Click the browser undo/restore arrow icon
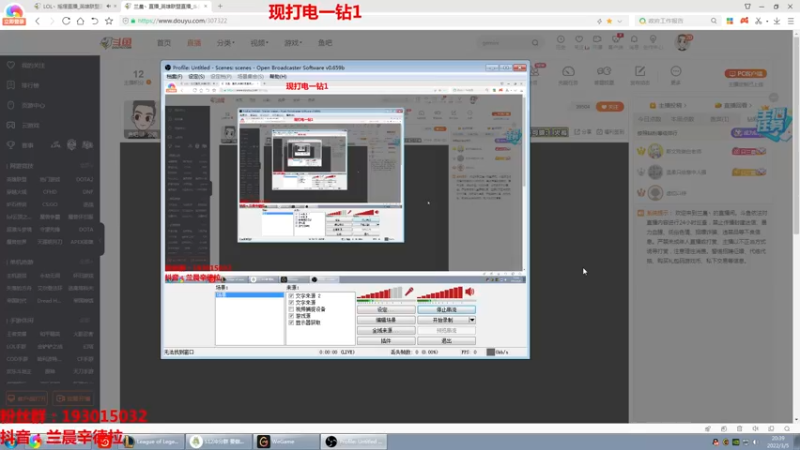 [x=94, y=21]
